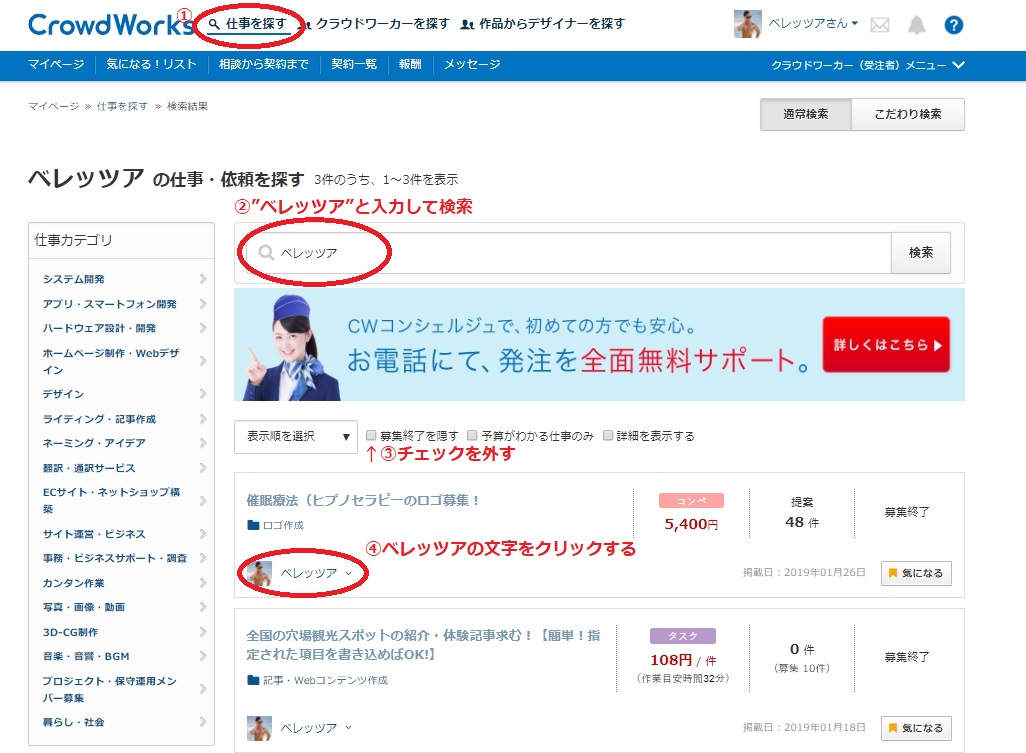Open the envelope messages icon
Screen dimensions: 1026x753
click(880, 25)
